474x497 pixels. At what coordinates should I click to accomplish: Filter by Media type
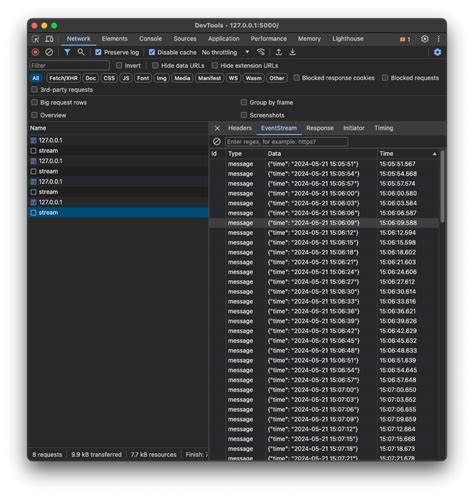click(182, 78)
